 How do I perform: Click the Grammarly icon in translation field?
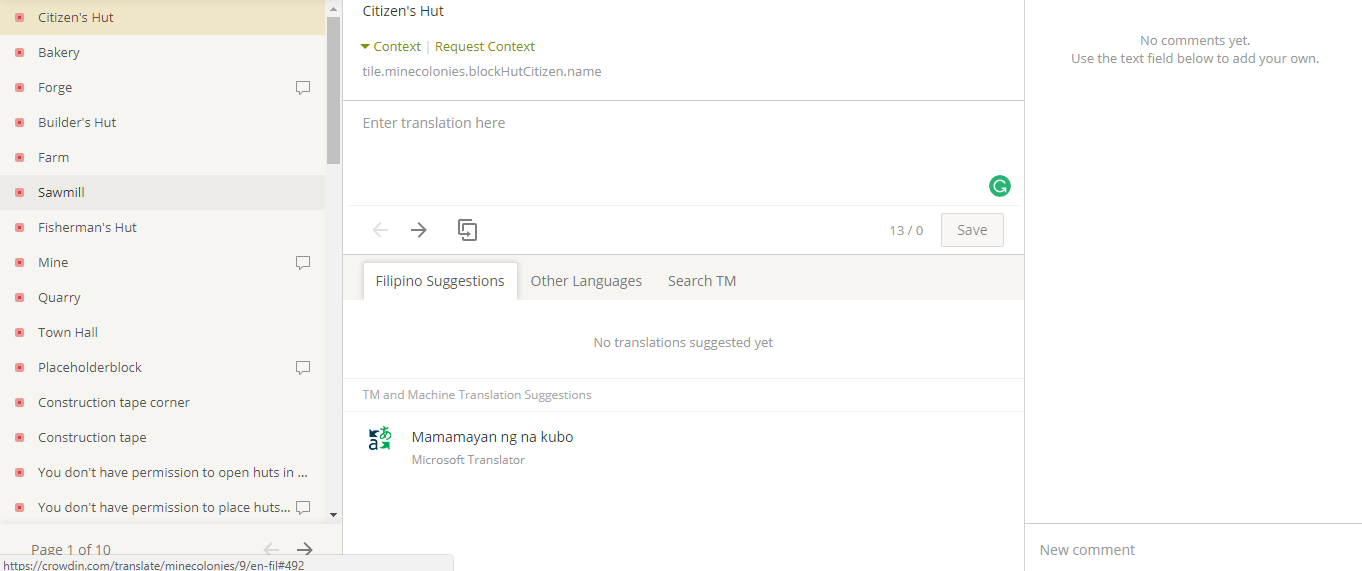999,186
